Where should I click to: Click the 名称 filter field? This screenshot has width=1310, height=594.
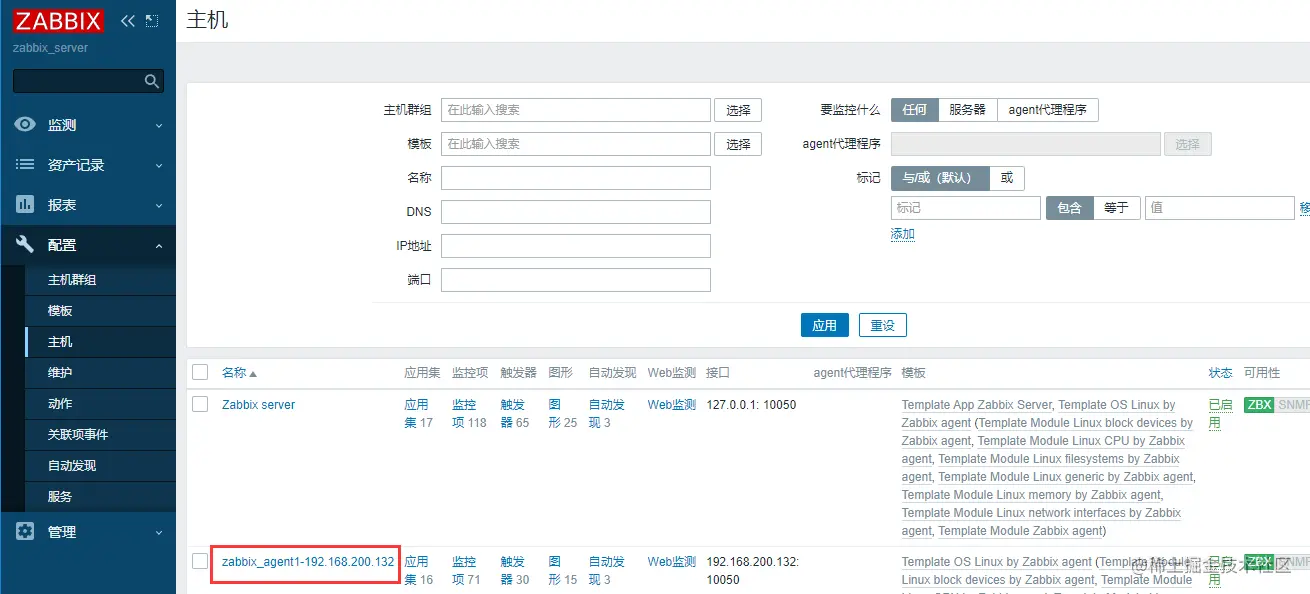(x=576, y=178)
